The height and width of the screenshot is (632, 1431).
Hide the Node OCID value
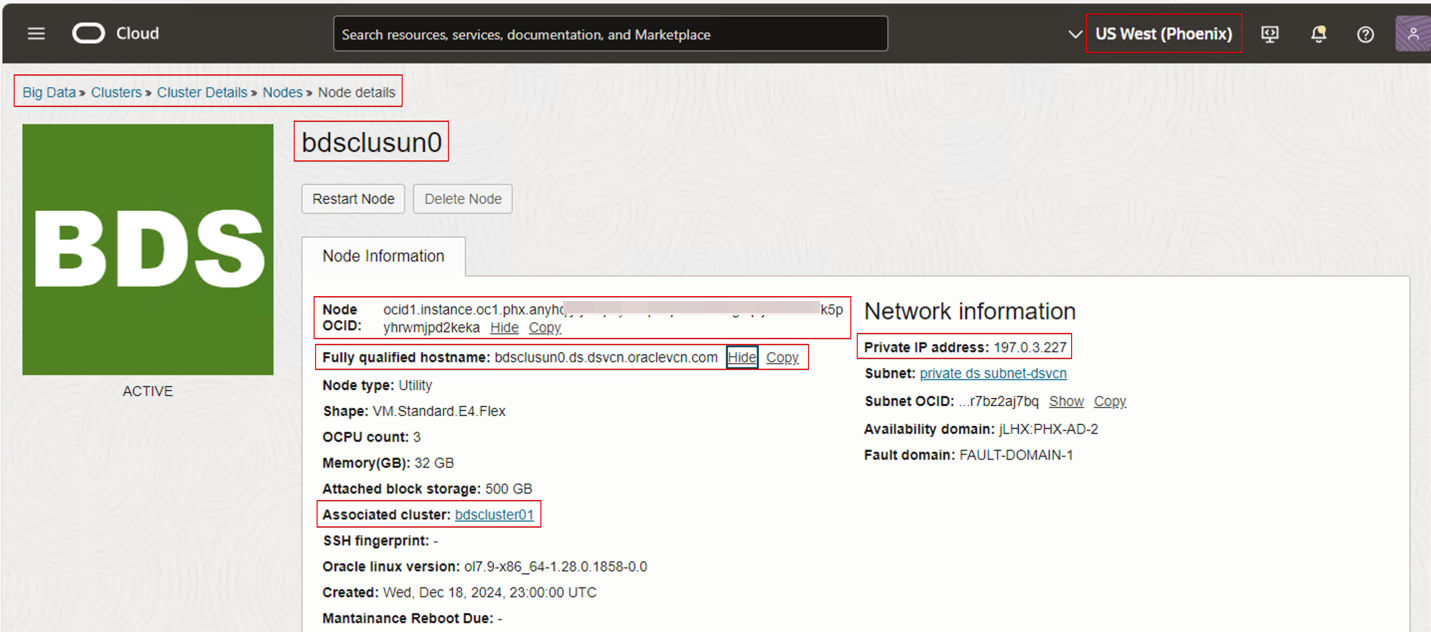tap(504, 327)
